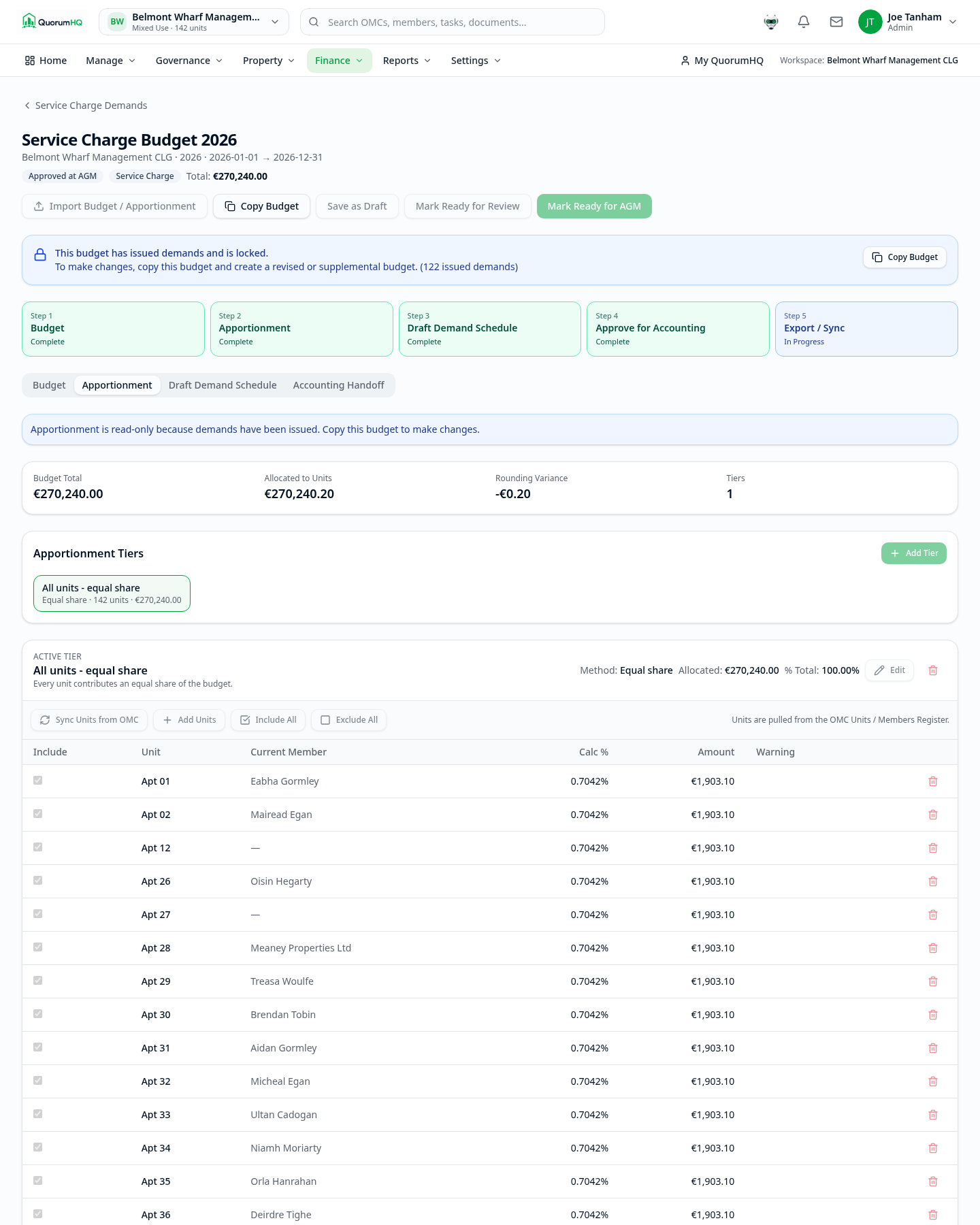Click the JT user avatar
The height and width of the screenshot is (1225, 980).
[x=870, y=22]
